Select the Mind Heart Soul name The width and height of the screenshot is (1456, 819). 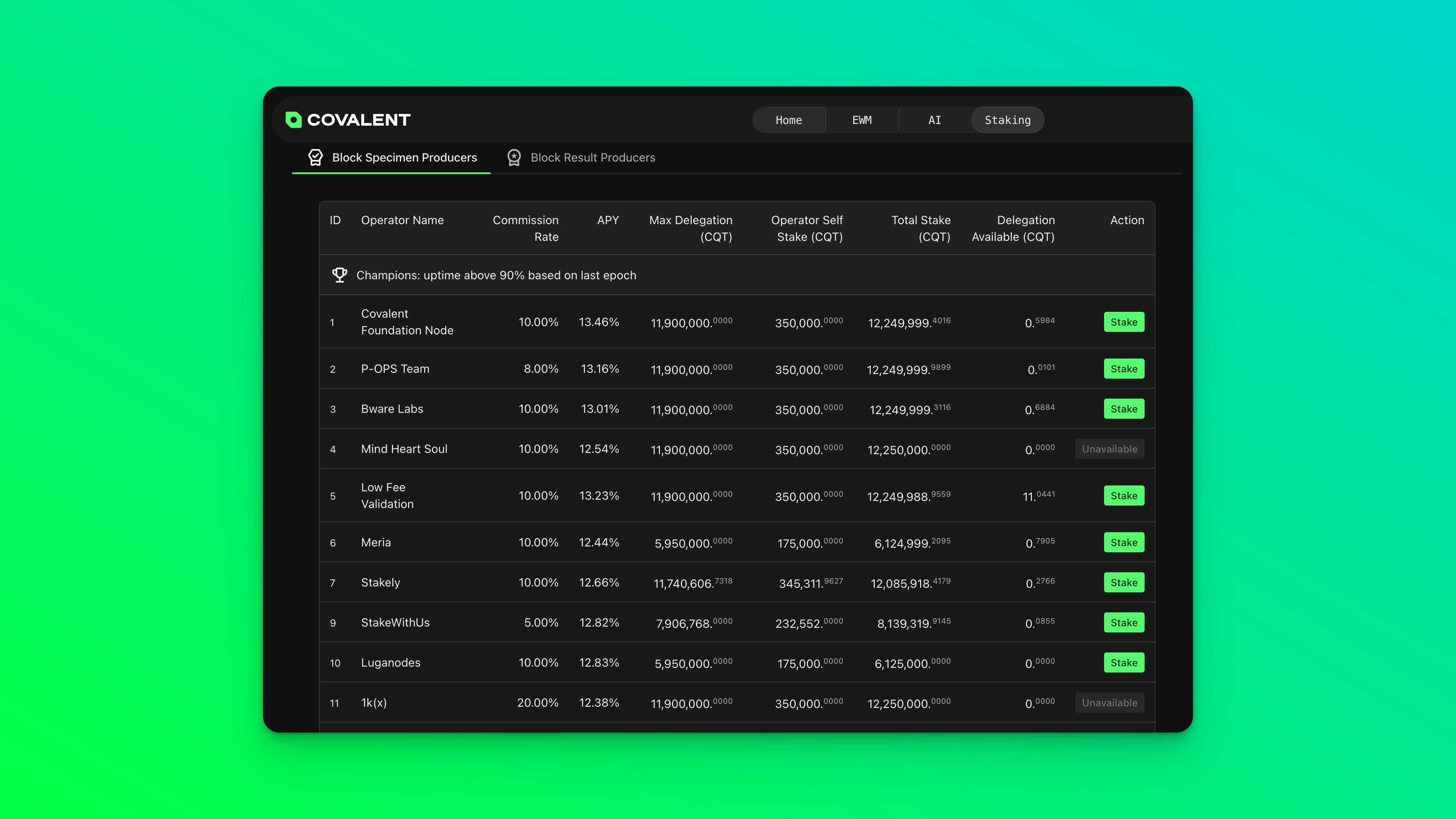404,449
